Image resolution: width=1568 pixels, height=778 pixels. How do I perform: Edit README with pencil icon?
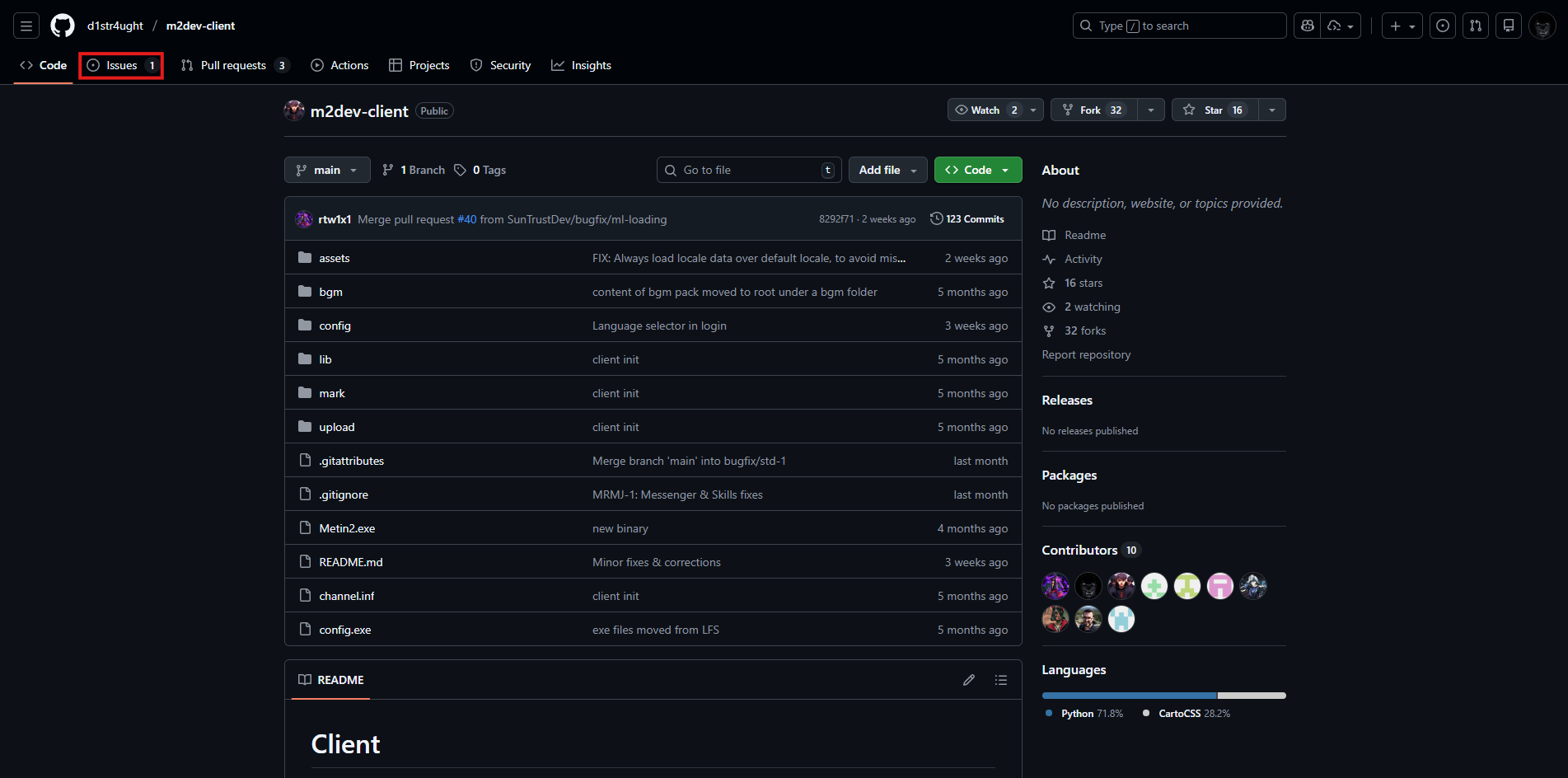tap(969, 680)
